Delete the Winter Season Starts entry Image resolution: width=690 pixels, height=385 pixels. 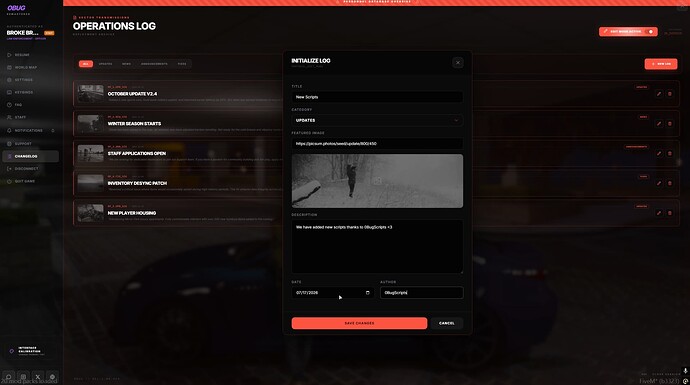670,124
